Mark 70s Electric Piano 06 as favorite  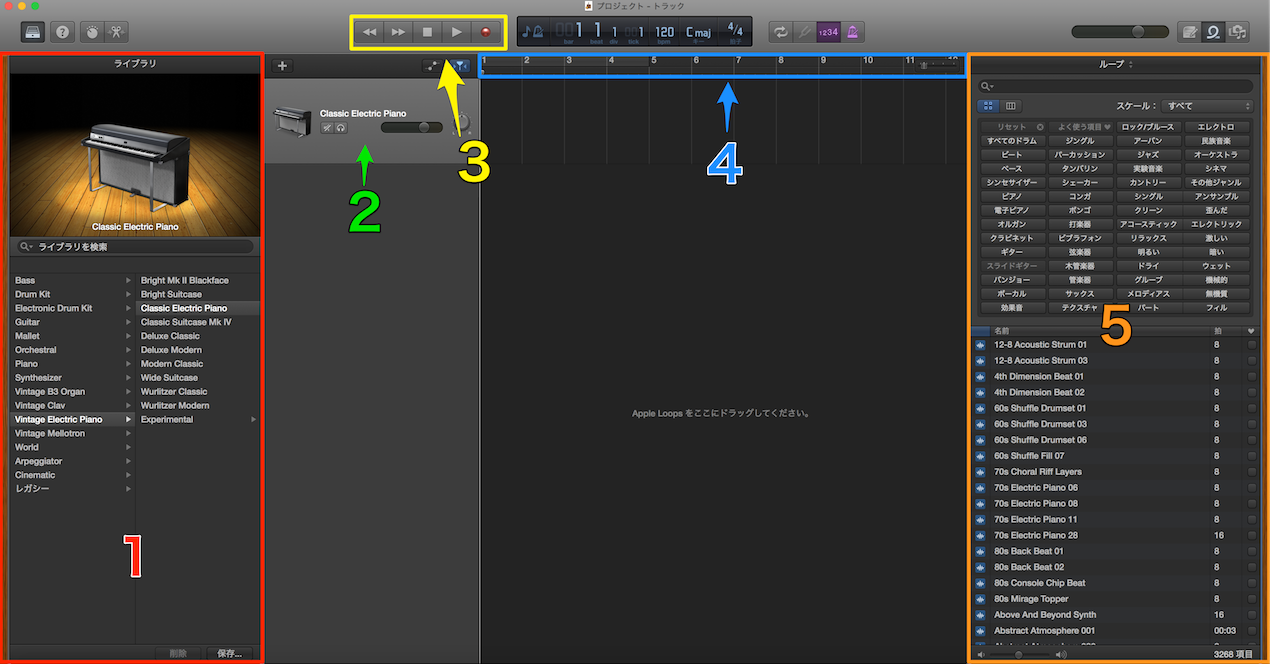point(1250,488)
